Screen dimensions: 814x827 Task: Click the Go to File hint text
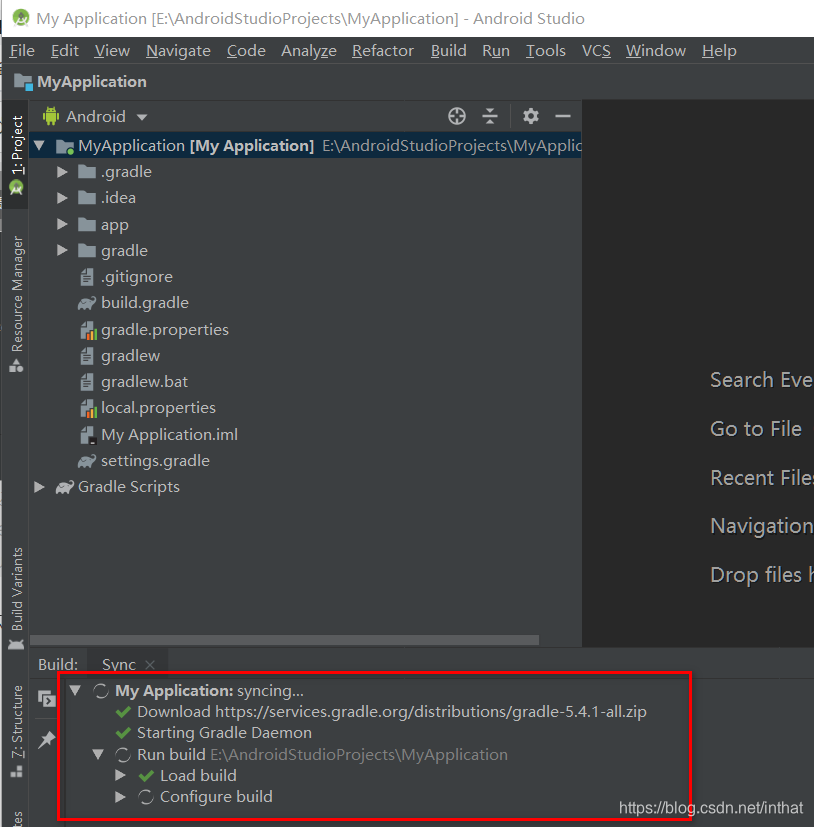756,429
